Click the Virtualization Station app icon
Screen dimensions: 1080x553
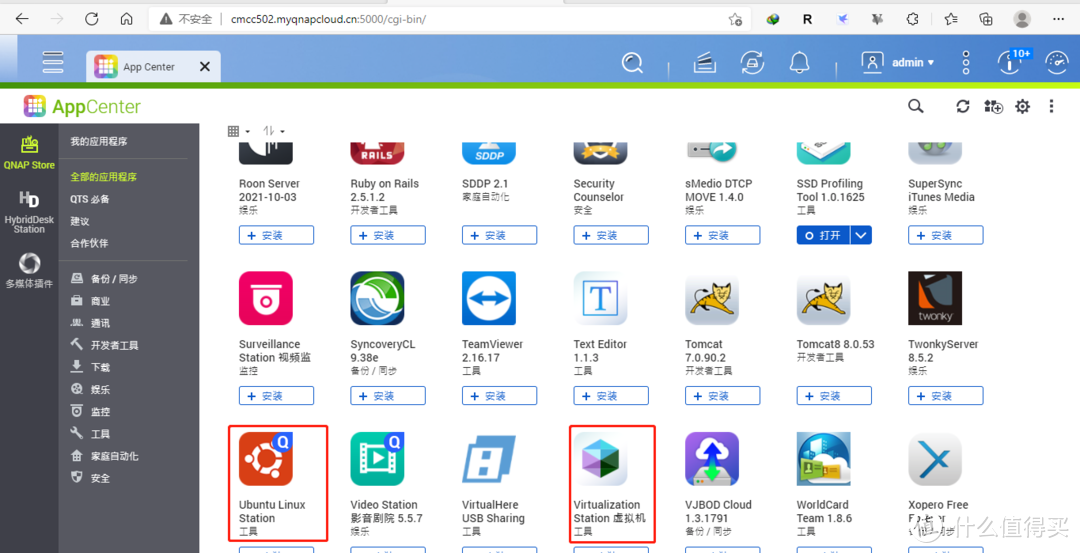point(601,459)
